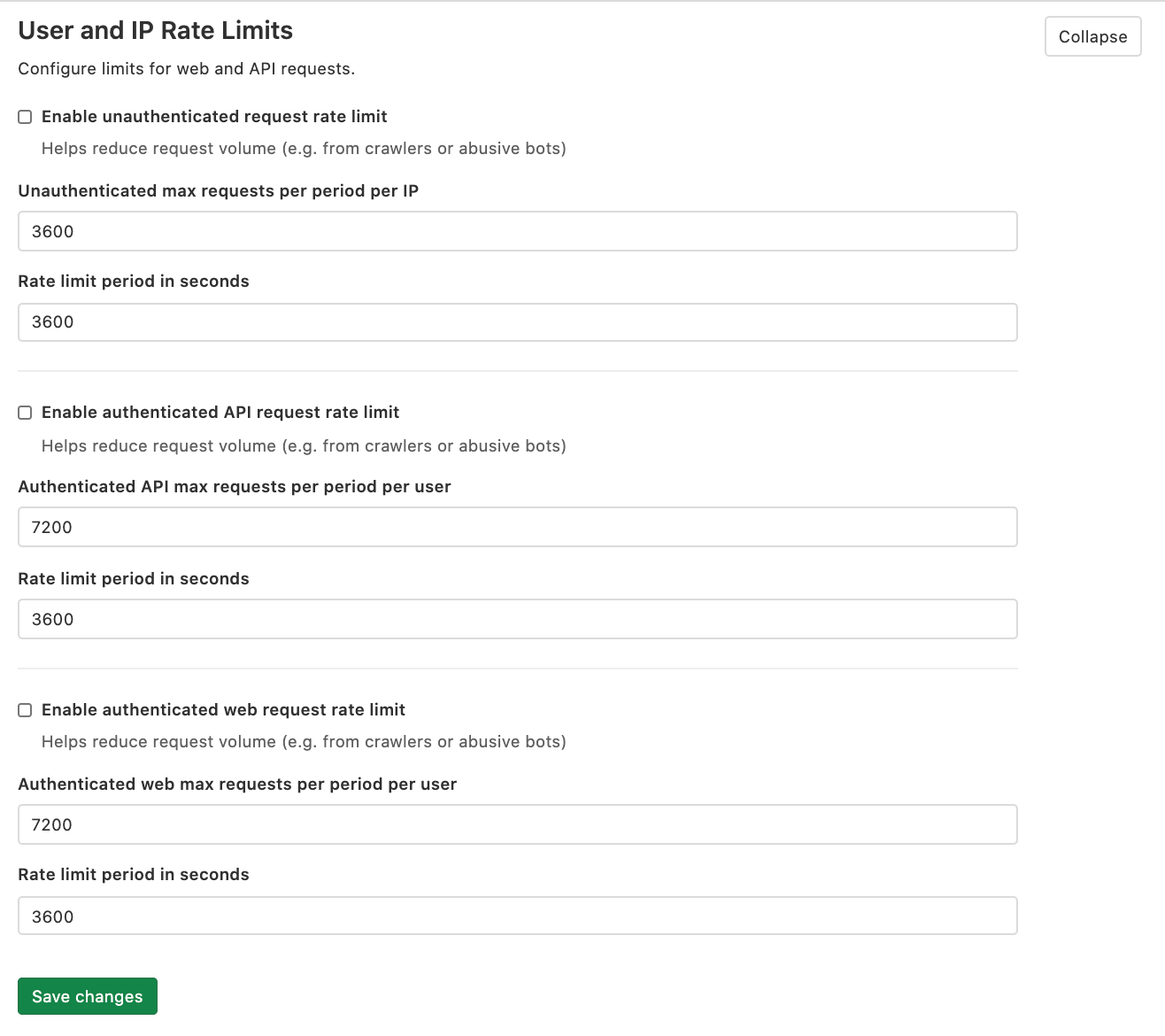
Task: Enable authenticated API request rate limit
Action: tap(25, 412)
